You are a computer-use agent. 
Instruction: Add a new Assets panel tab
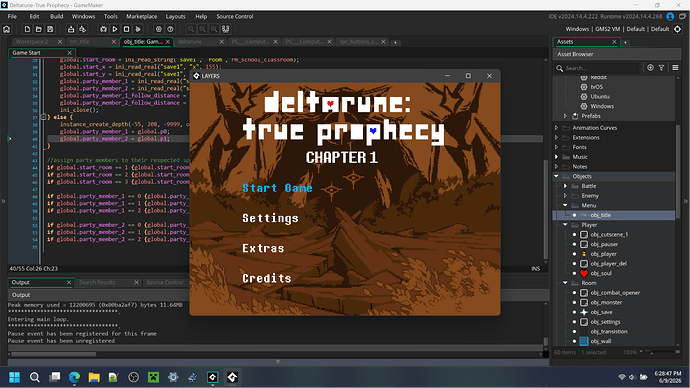[625, 42]
